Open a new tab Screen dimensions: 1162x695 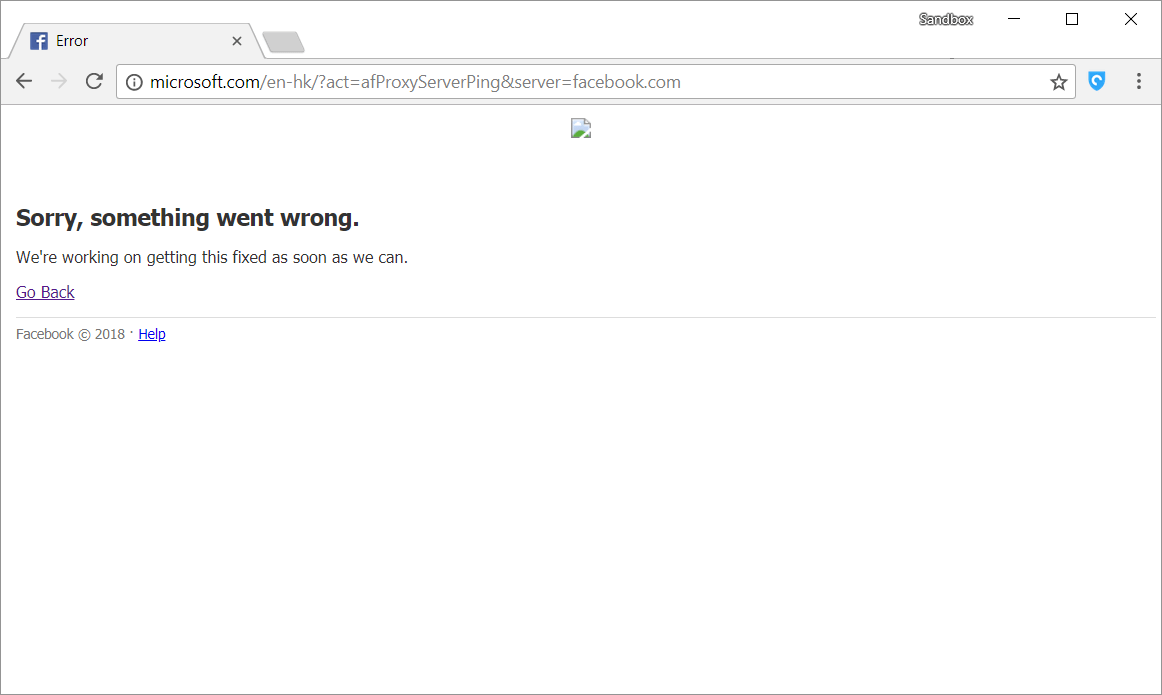tap(284, 42)
